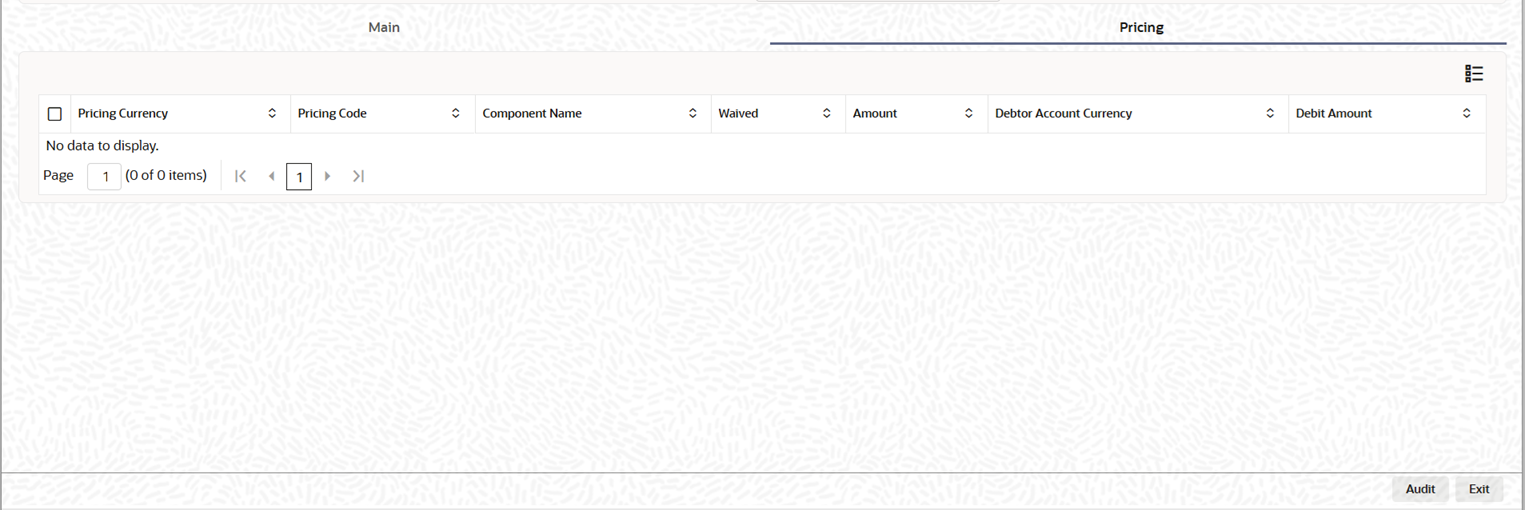
Task: Click the Audit button
Action: [x=1420, y=489]
